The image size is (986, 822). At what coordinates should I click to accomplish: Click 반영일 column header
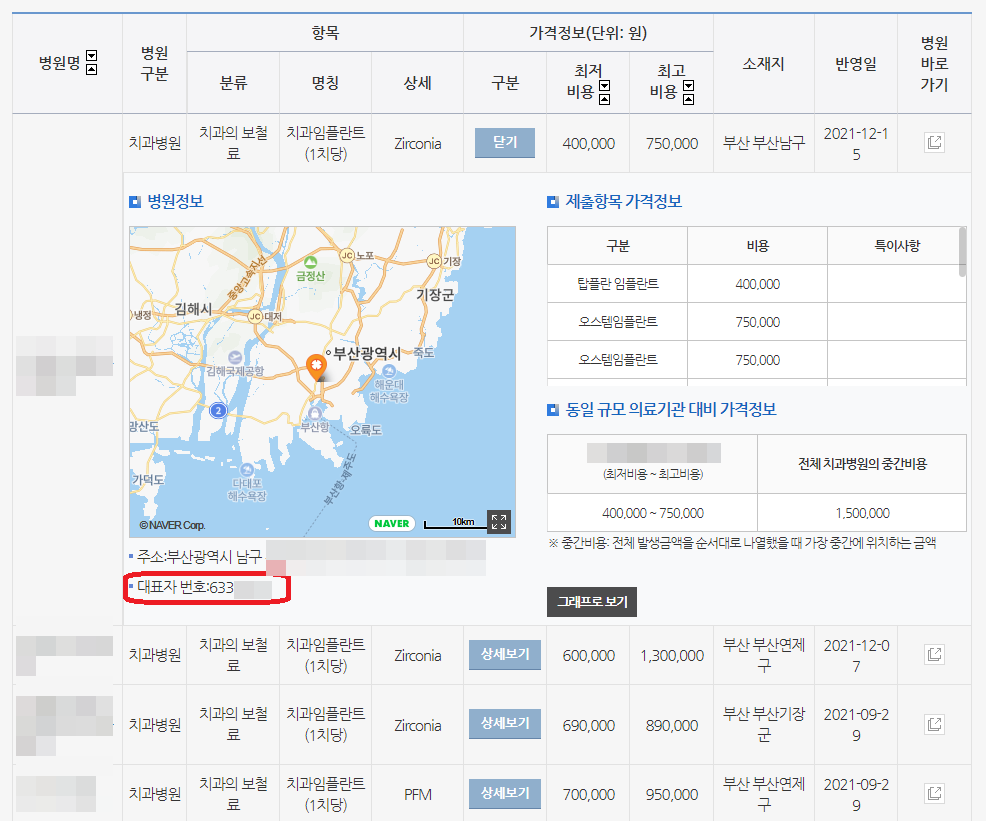pos(856,64)
